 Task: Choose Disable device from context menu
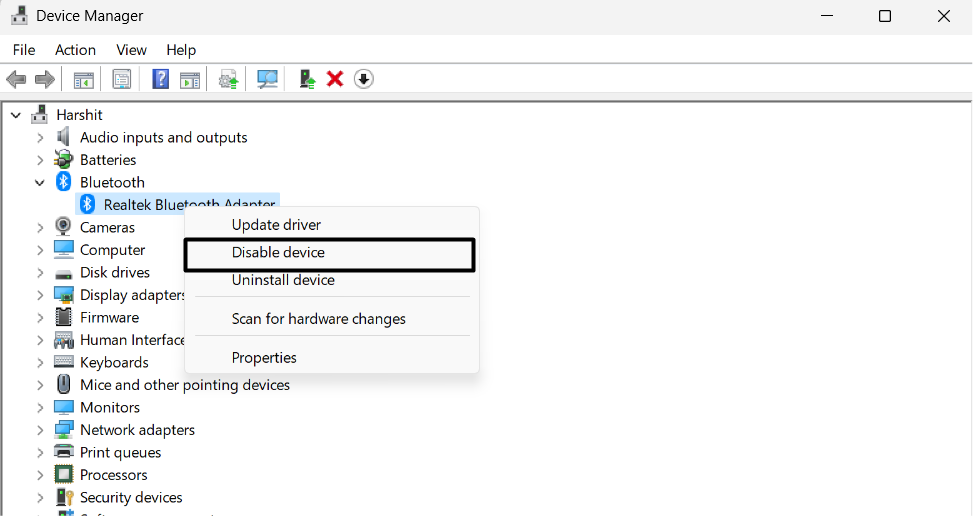click(278, 253)
